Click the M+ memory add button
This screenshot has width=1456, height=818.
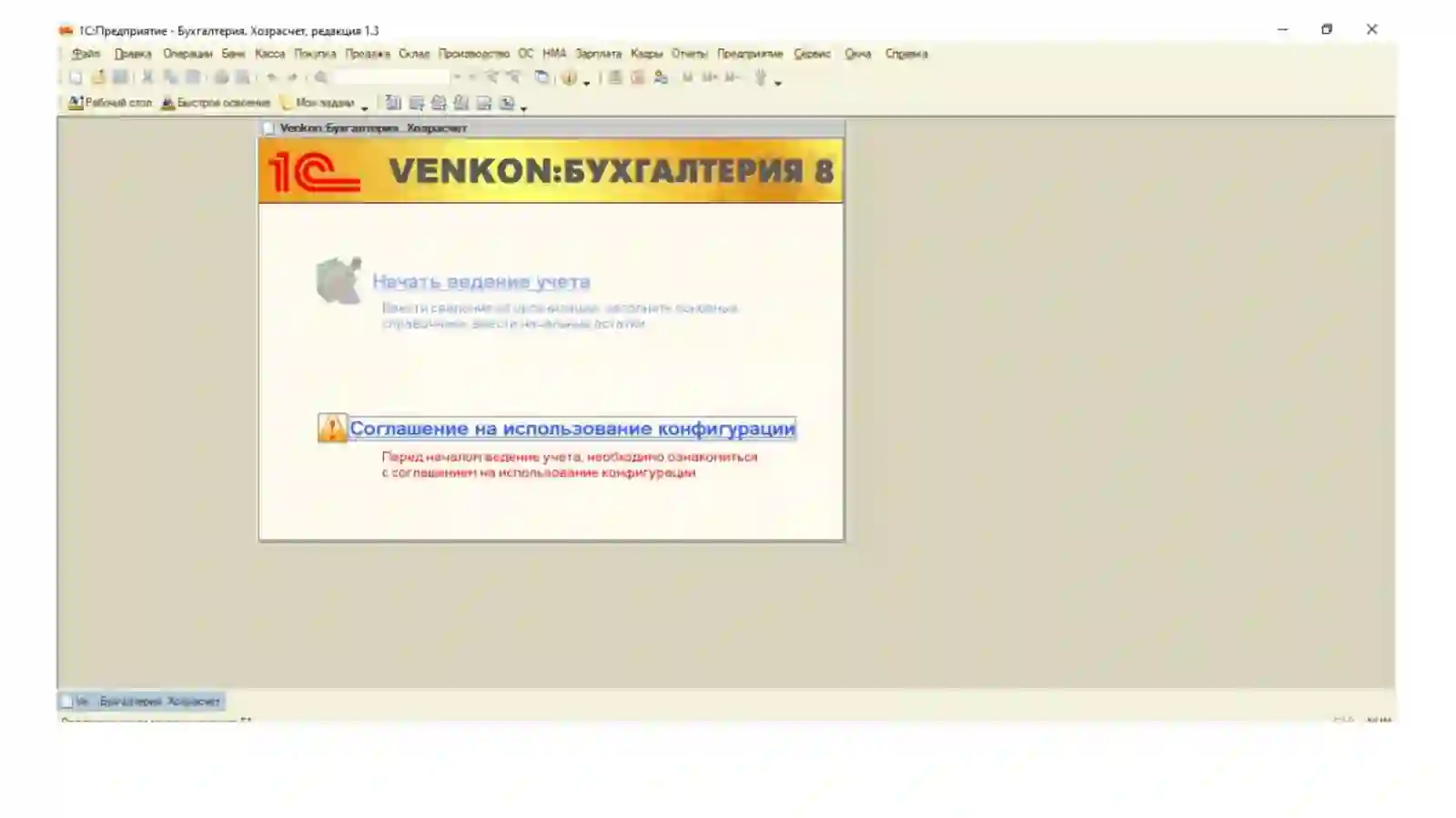pyautogui.click(x=711, y=77)
